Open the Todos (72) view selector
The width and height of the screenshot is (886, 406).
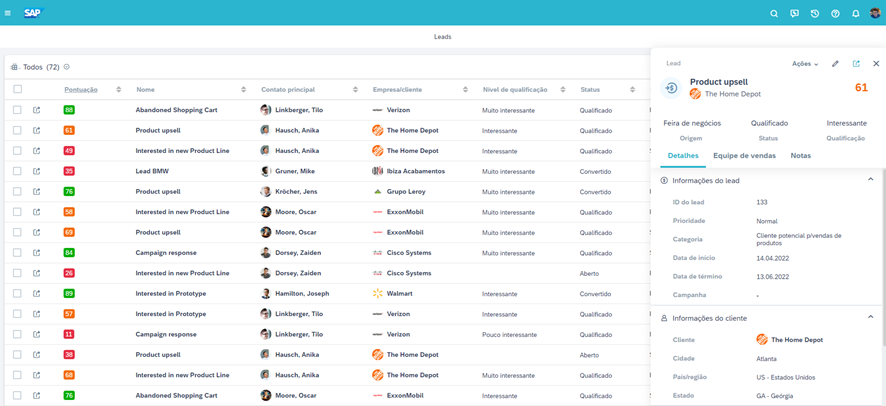41,67
